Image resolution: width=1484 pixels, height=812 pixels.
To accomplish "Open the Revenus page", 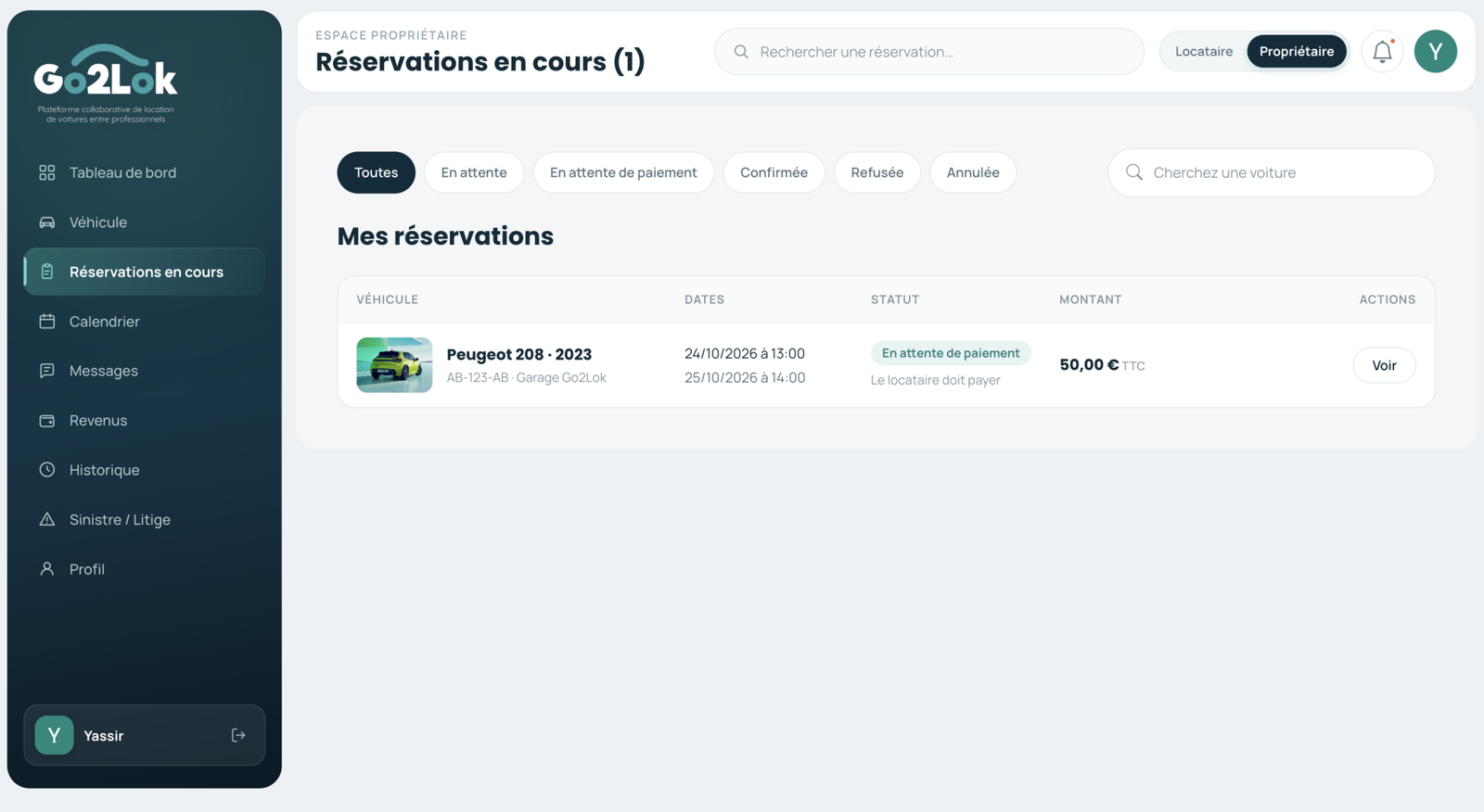I will coord(144,421).
